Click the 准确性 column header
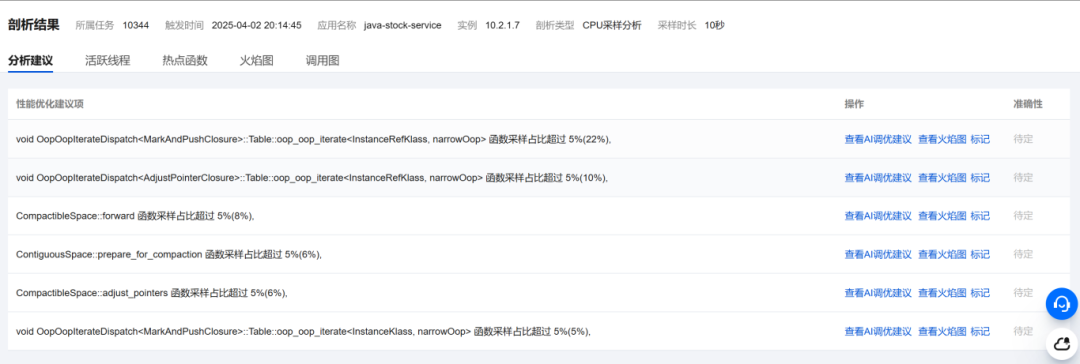This screenshot has width=1080, height=364. coord(1028,104)
